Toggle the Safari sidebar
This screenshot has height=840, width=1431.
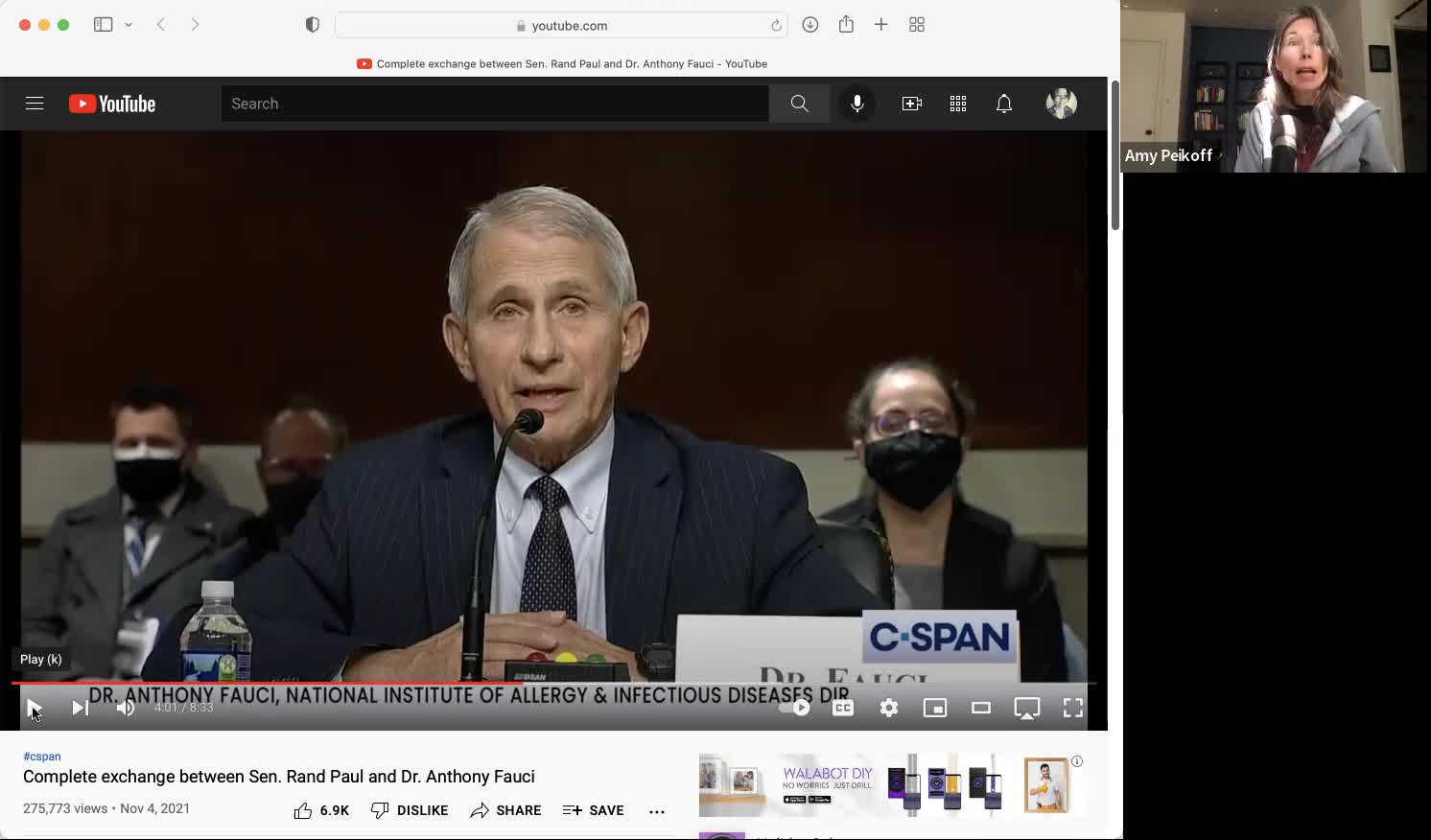pyautogui.click(x=103, y=25)
